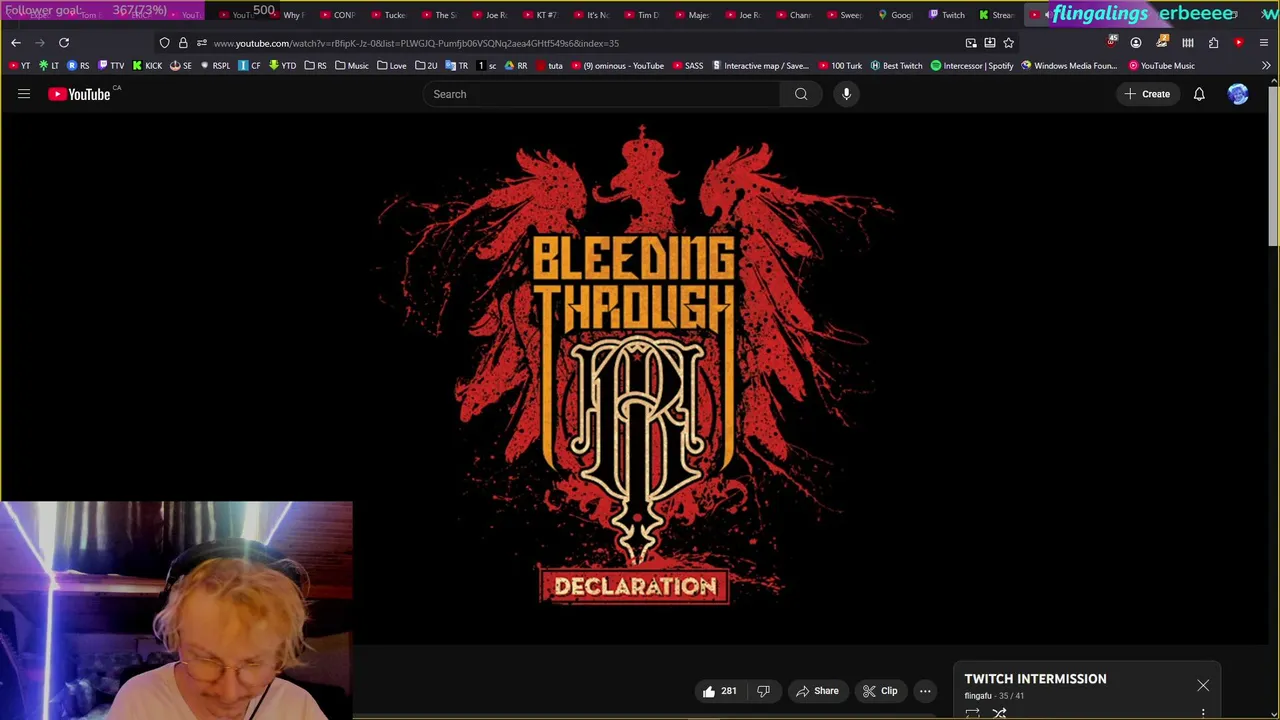View site security padlock info
Image resolution: width=1280 pixels, height=720 pixels.
183,43
